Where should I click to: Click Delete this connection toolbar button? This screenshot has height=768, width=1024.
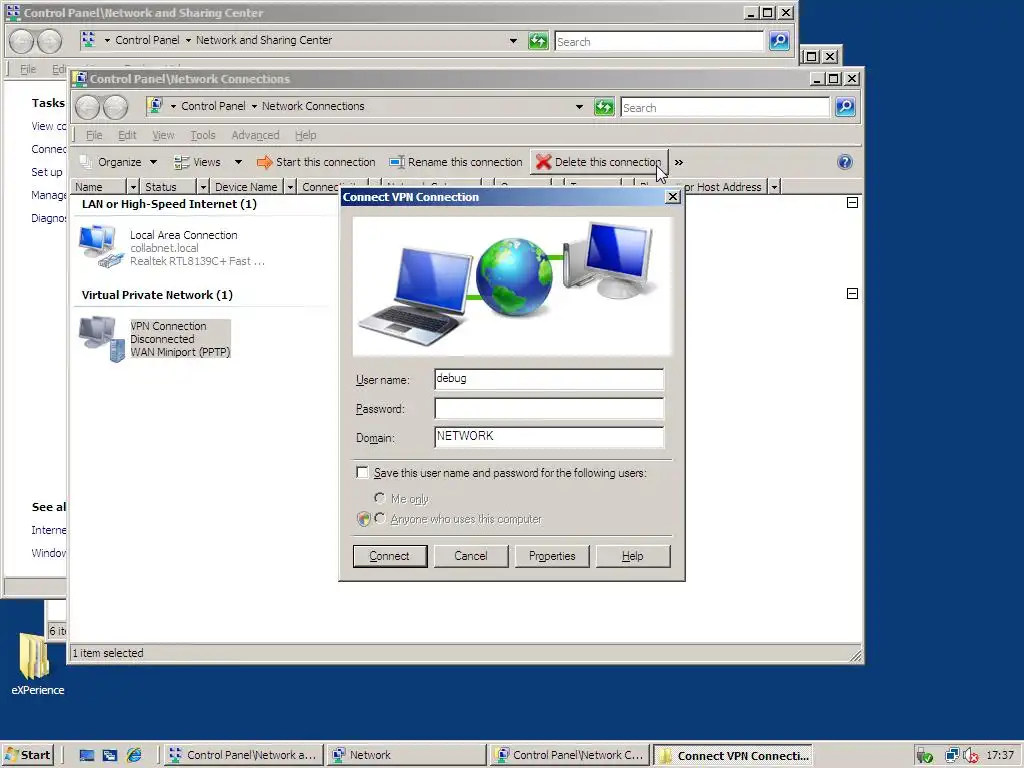click(599, 162)
